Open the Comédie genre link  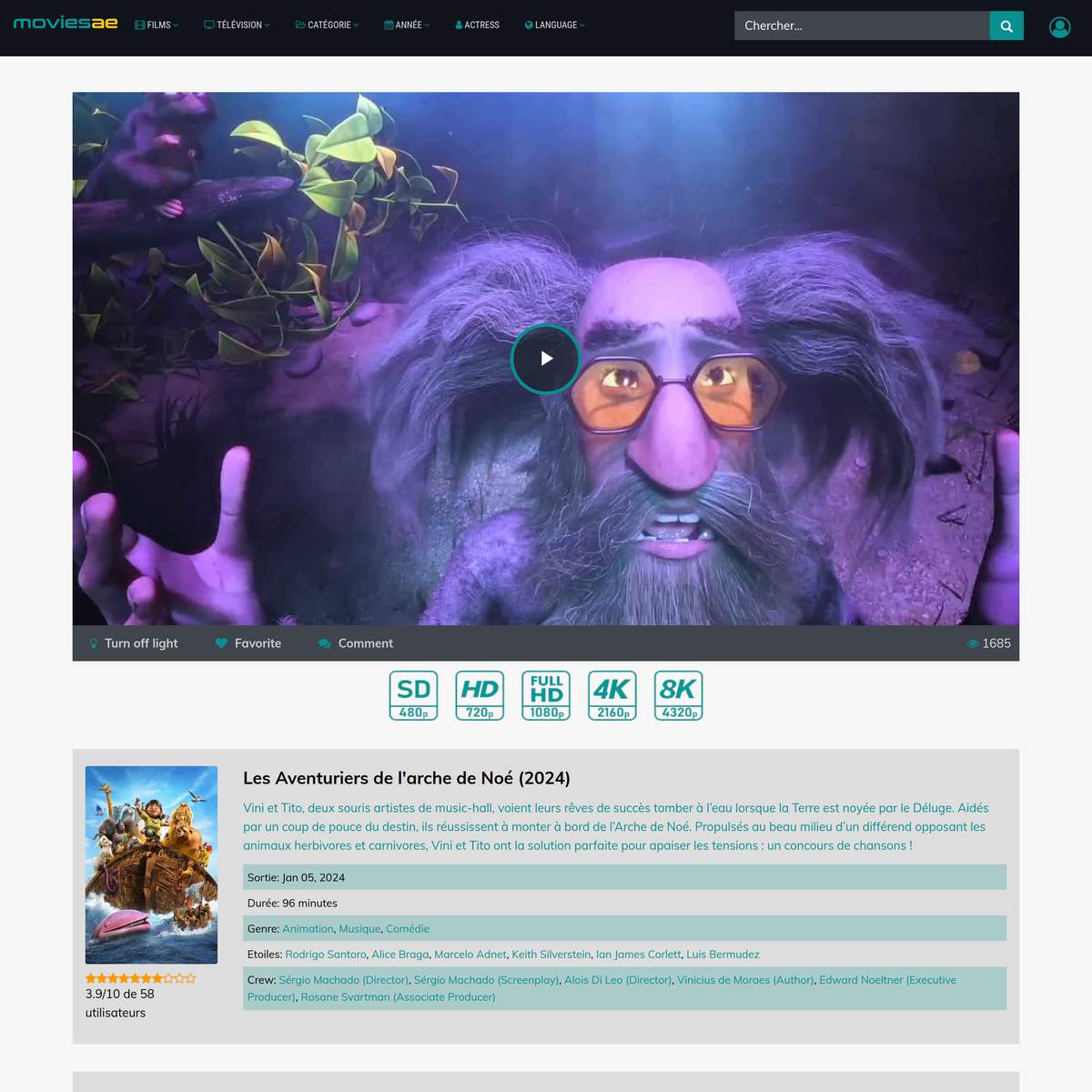pyautogui.click(x=408, y=929)
